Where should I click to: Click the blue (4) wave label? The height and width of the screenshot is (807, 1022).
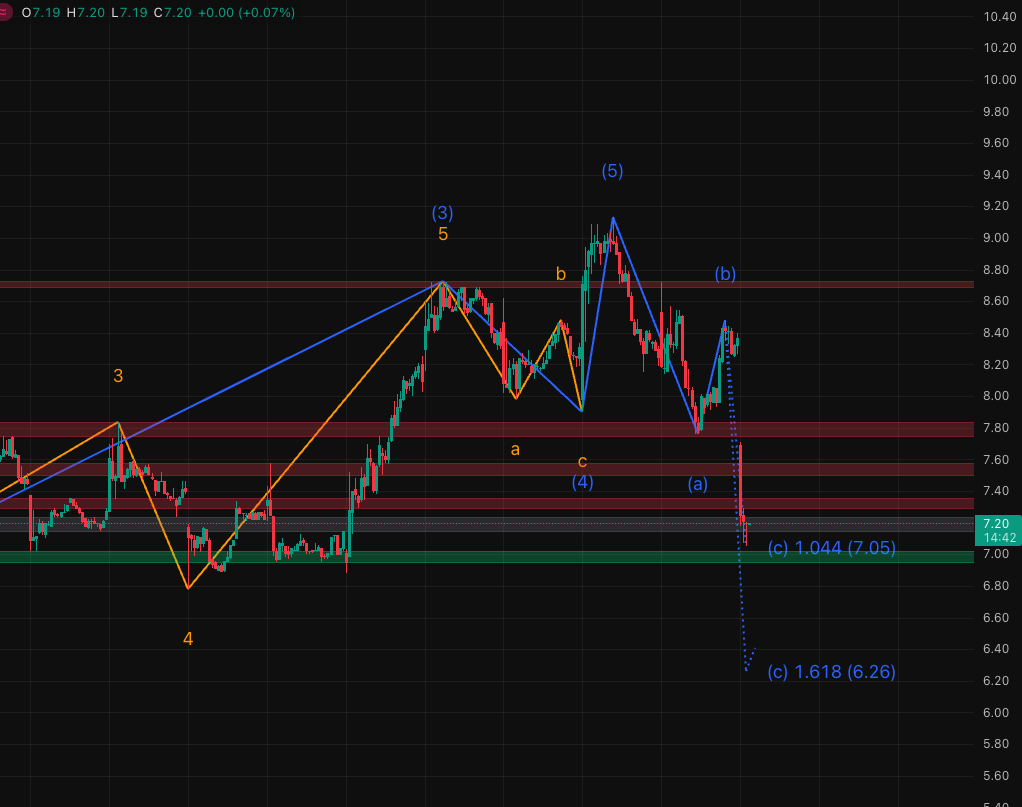pyautogui.click(x=583, y=482)
